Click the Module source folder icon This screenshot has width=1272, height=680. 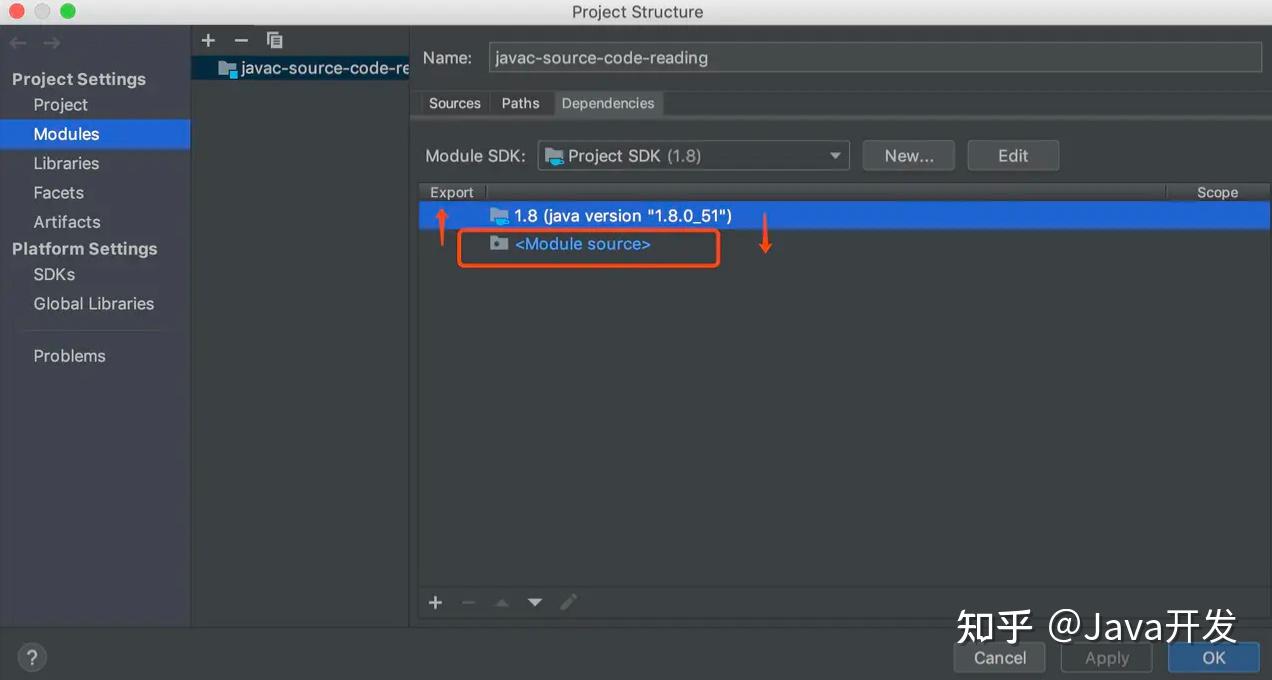click(499, 244)
